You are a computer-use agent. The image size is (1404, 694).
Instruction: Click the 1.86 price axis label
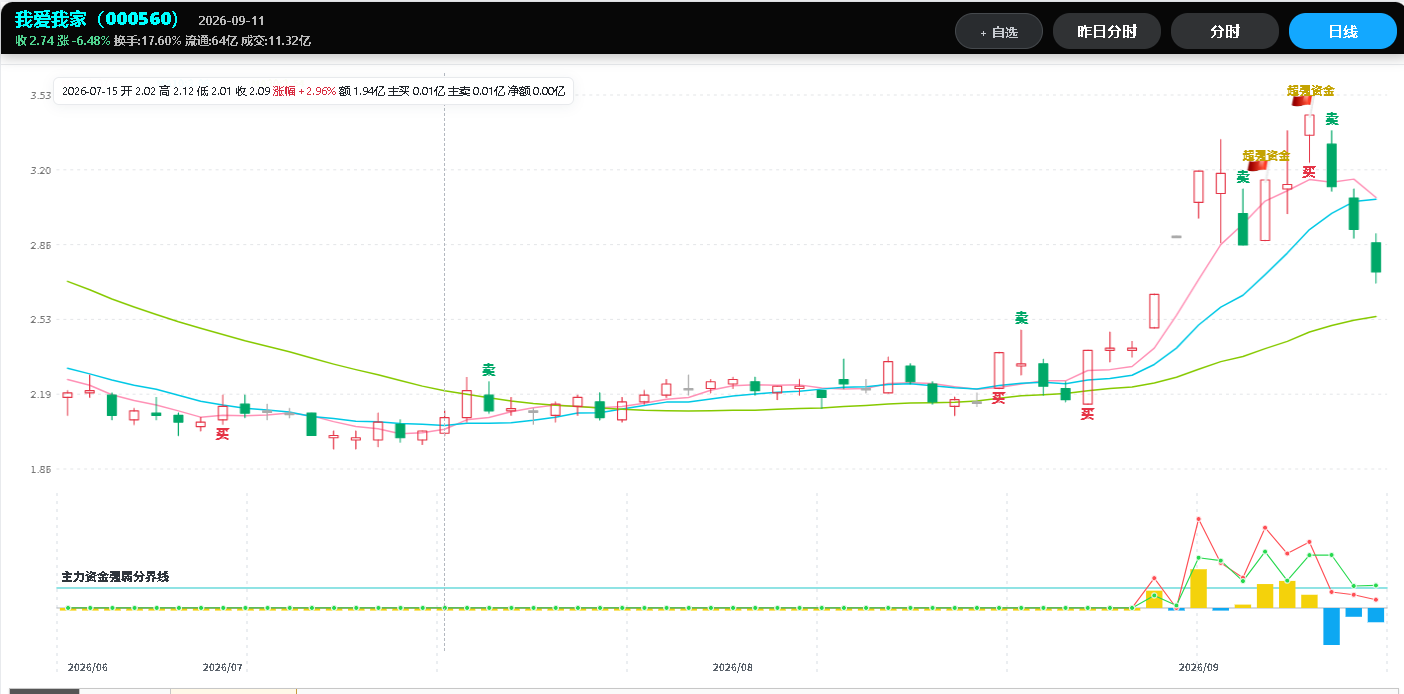[41, 469]
